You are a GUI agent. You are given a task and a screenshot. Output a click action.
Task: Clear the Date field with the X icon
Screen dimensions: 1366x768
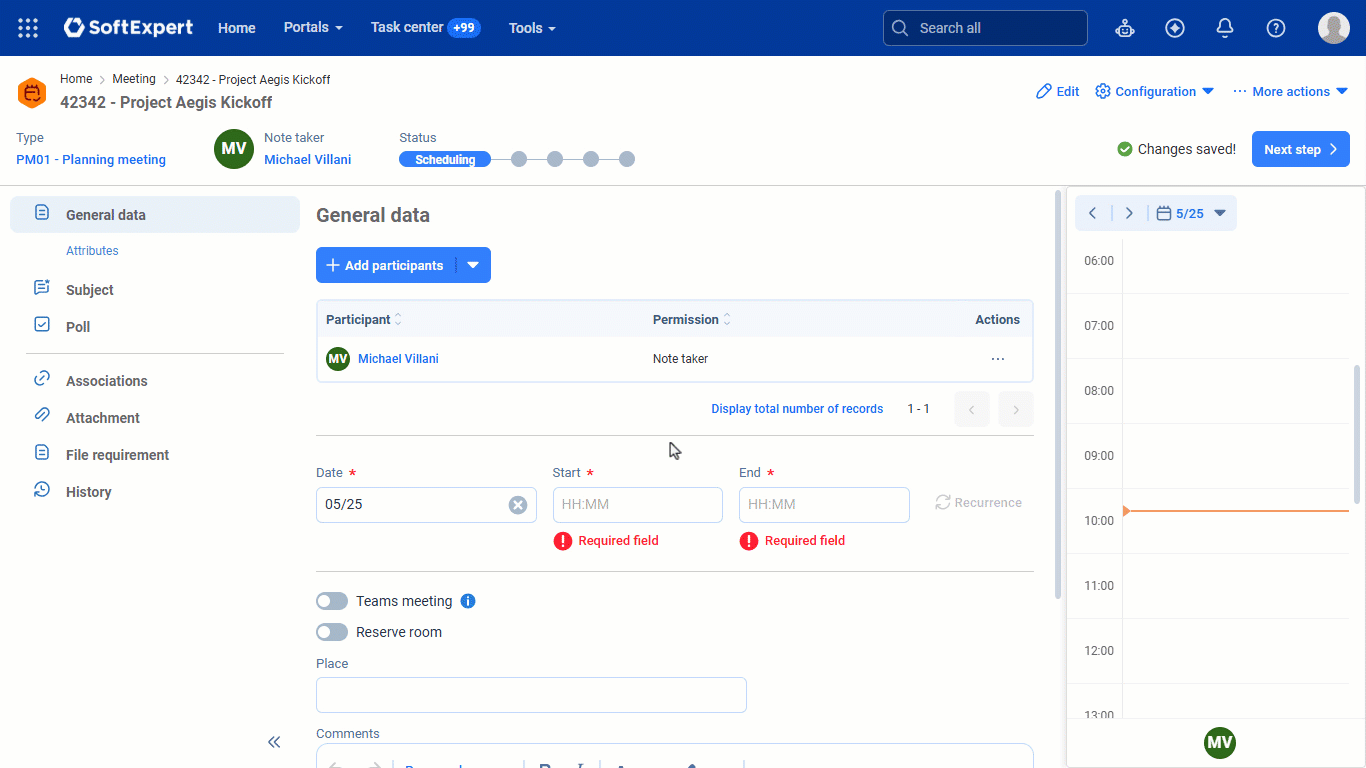(x=518, y=505)
